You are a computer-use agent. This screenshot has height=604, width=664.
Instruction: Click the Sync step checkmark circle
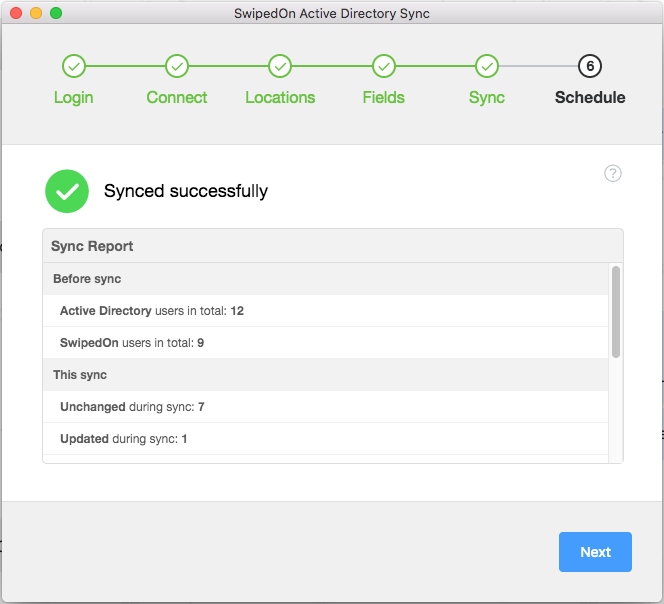[x=487, y=66]
